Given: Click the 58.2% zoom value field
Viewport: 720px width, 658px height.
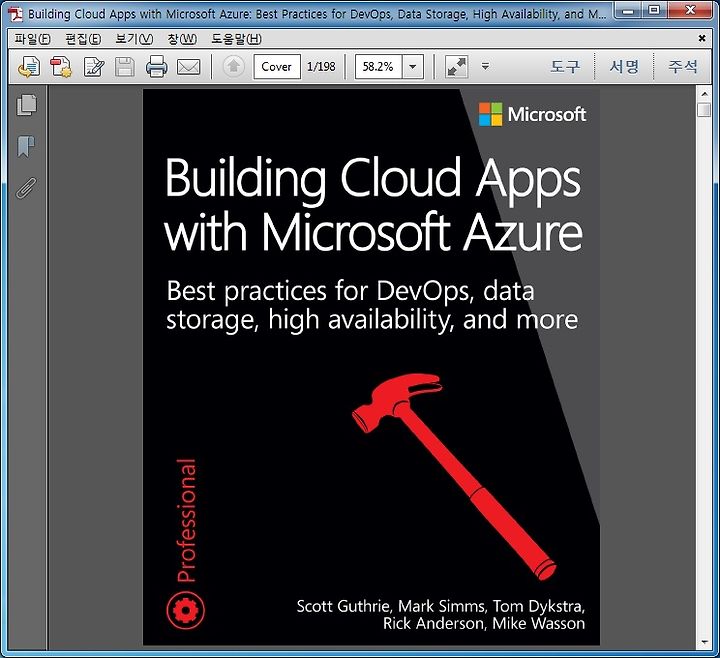Looking at the screenshot, I should [x=378, y=67].
